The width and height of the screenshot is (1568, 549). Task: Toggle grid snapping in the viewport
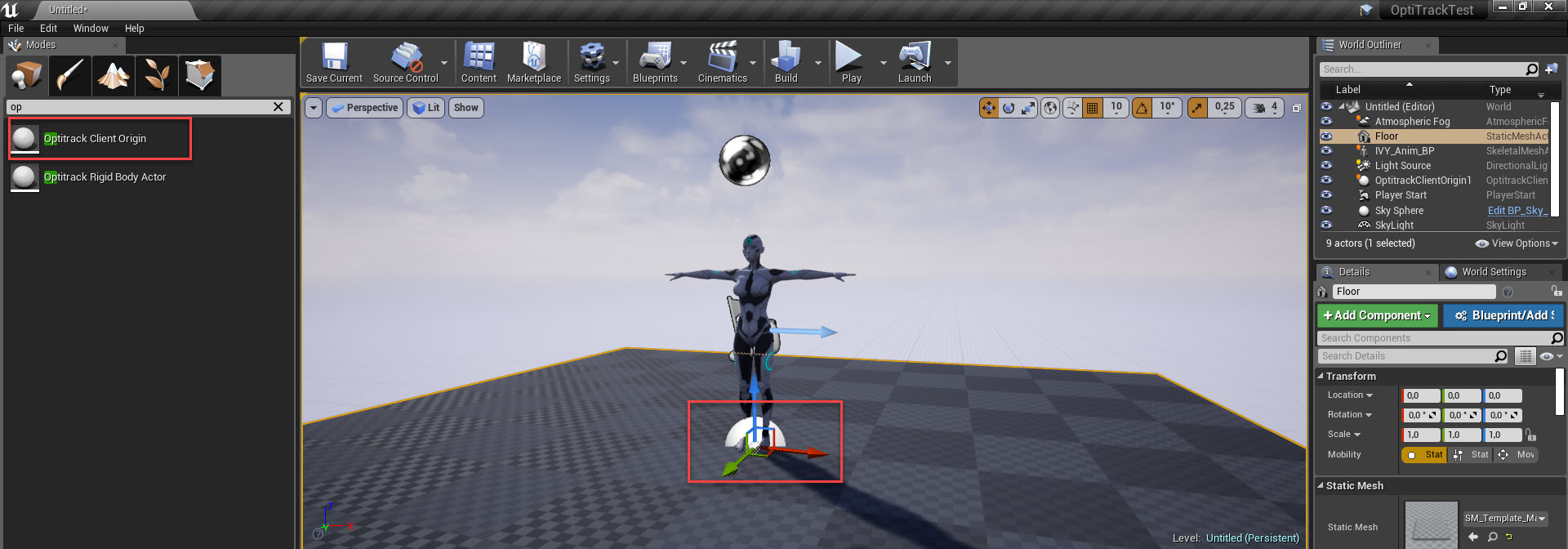pos(1092,108)
